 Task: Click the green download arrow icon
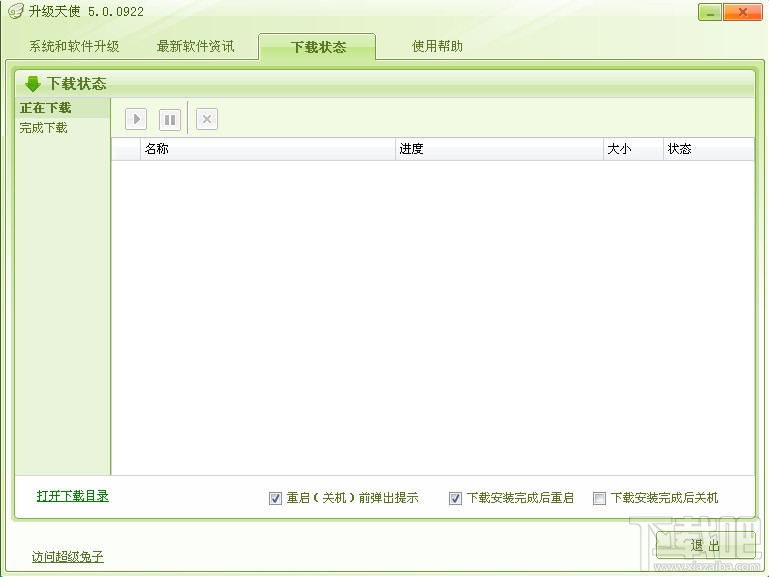coord(32,84)
